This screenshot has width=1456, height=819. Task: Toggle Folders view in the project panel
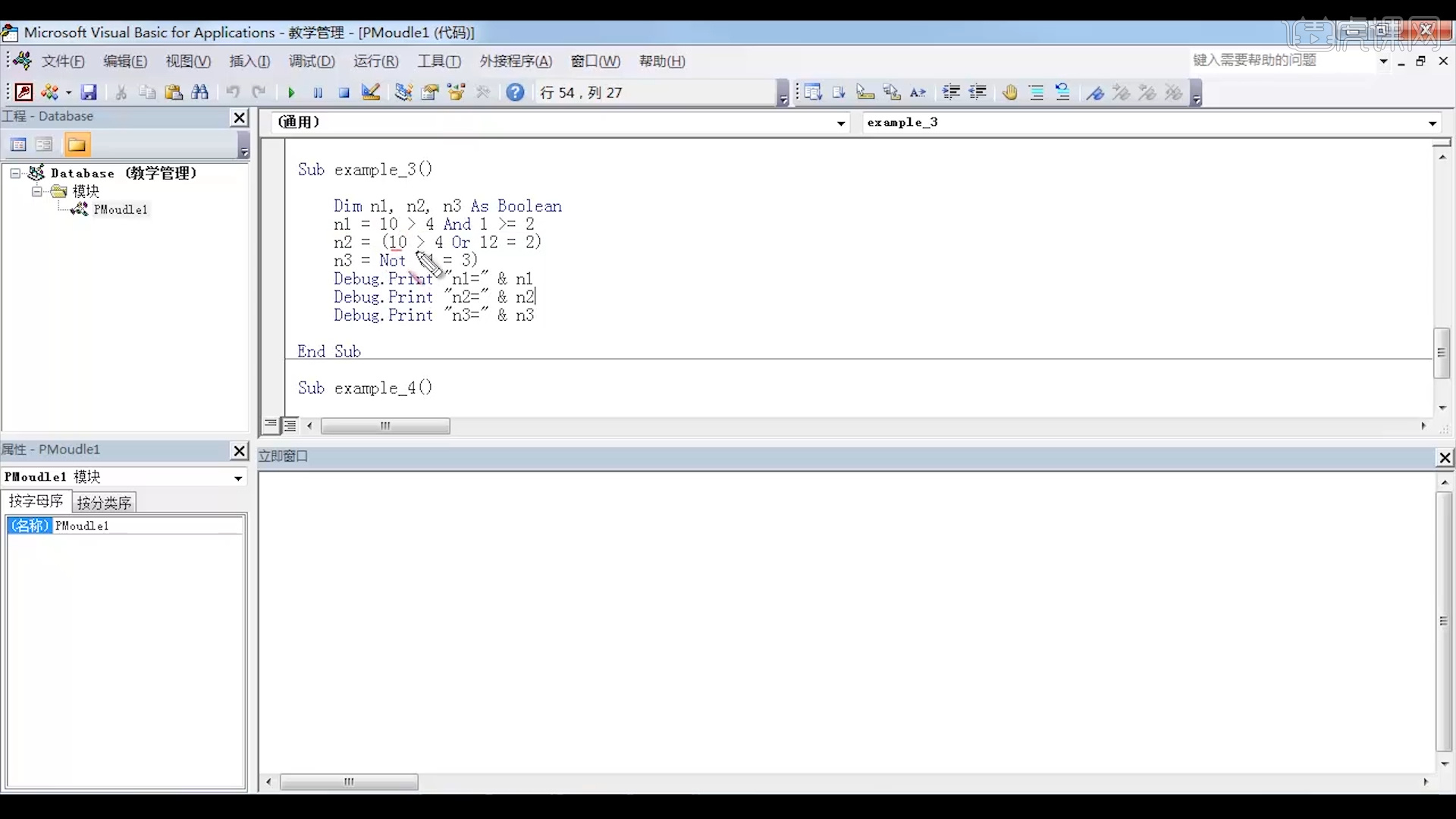[77, 144]
